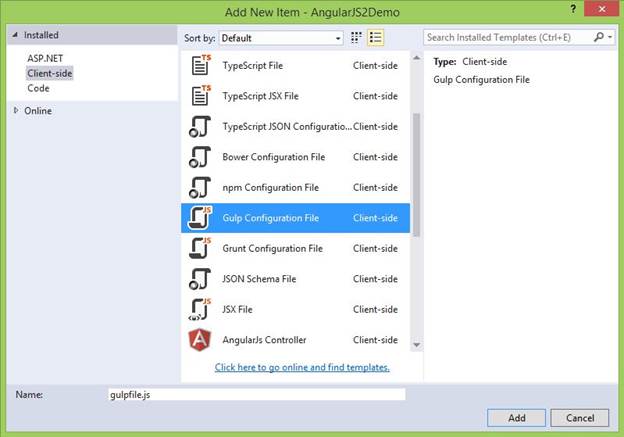Select the TypeScript JSX File icon
This screenshot has width=624, height=437.
point(201,96)
